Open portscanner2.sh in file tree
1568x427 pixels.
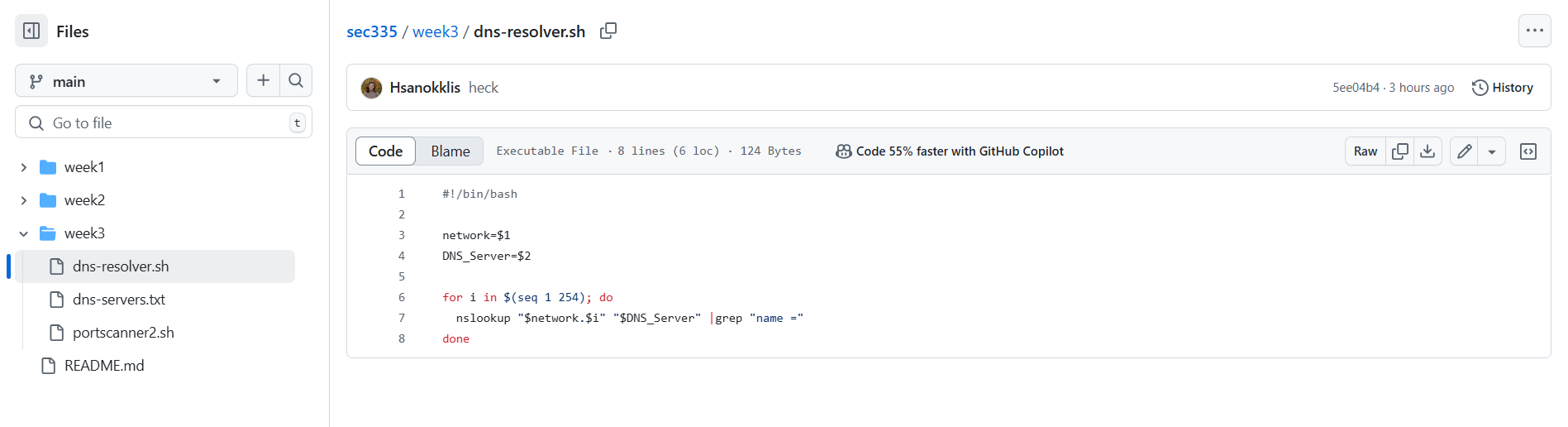pyautogui.click(x=123, y=333)
